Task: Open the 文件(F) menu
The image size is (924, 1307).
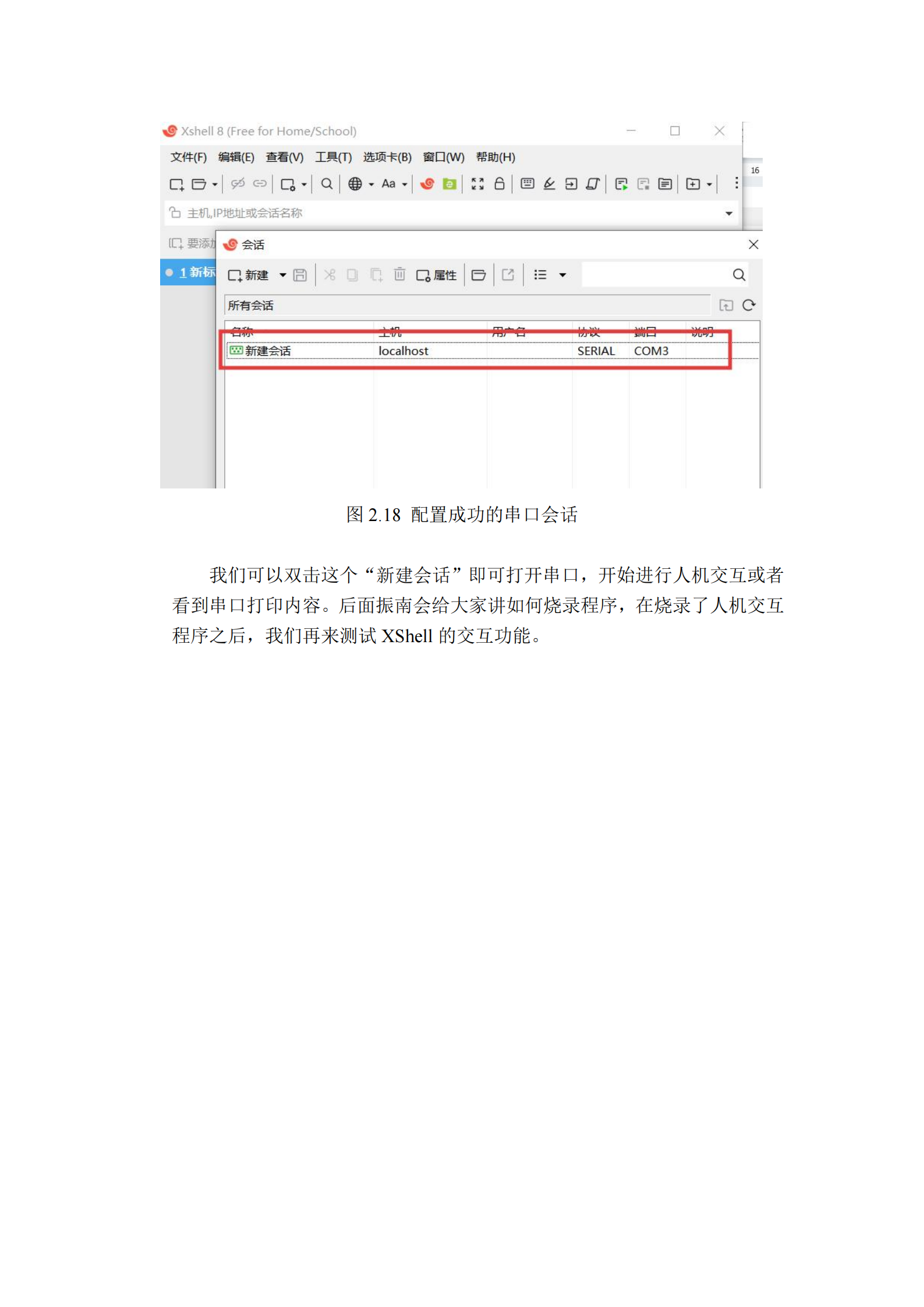Action: click(x=188, y=157)
